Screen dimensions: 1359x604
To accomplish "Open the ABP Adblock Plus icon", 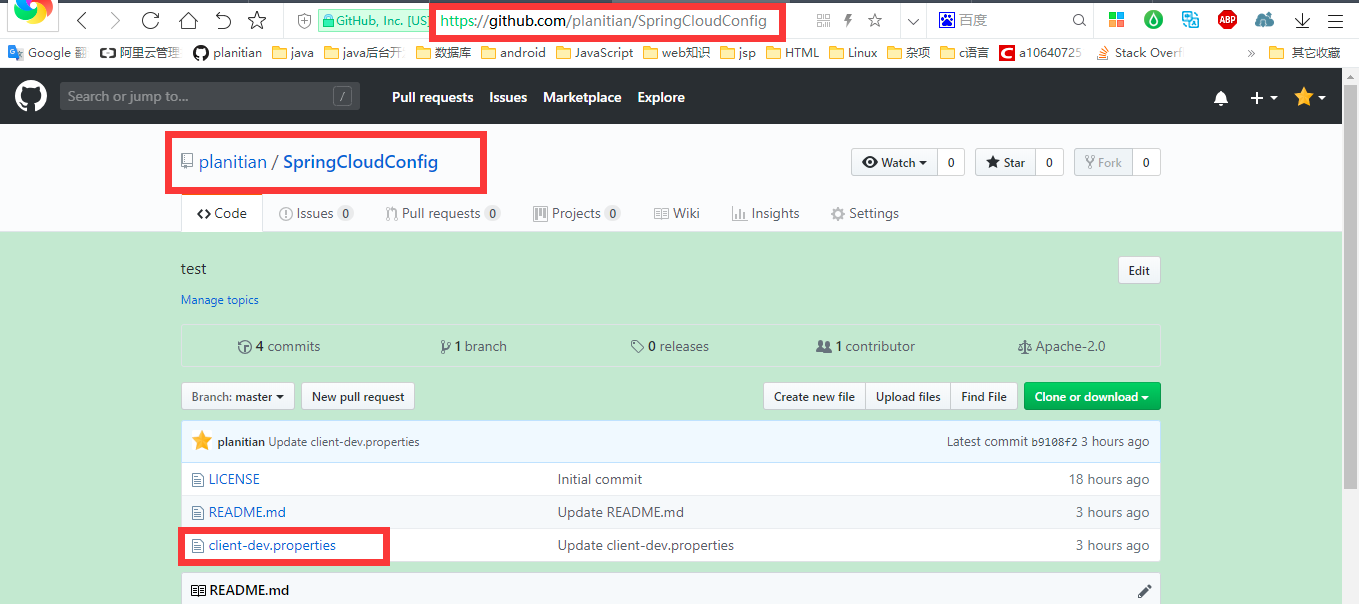I will click(1227, 20).
